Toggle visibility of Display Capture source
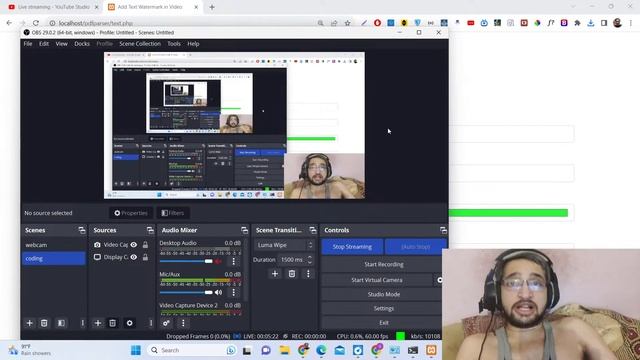The height and width of the screenshot is (360, 640). pyautogui.click(x=133, y=257)
